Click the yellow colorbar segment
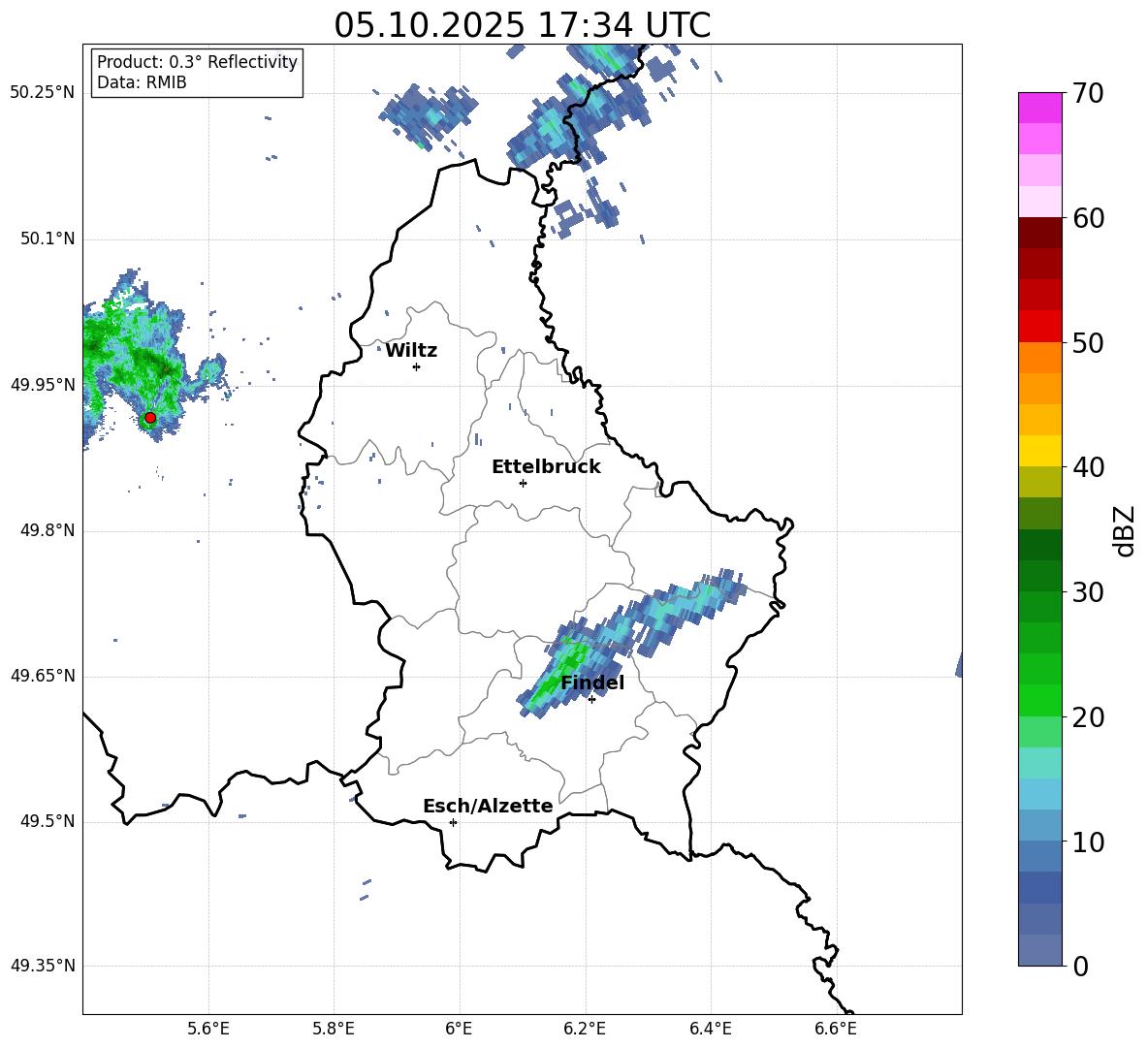The width and height of the screenshot is (1148, 1048). pos(1039,451)
